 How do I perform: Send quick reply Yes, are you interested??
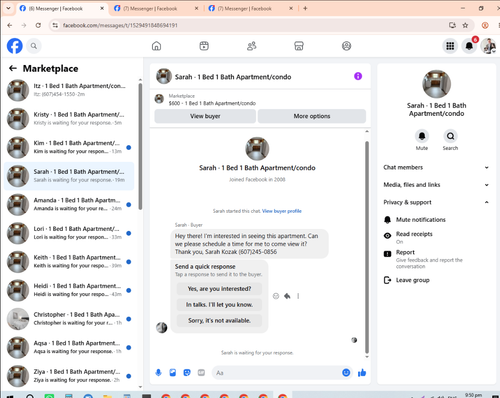(219, 289)
